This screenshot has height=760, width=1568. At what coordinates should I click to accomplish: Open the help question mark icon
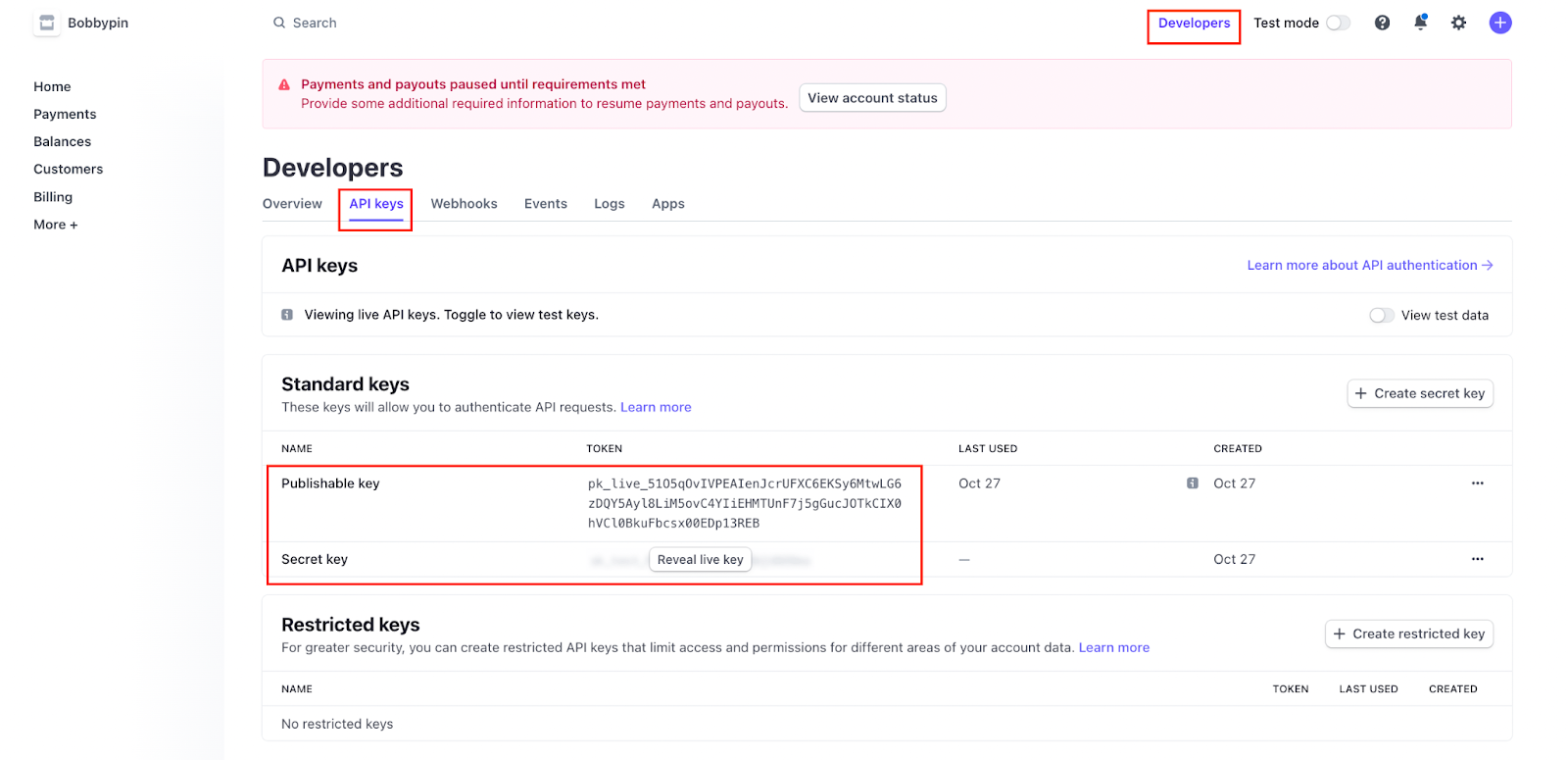[x=1382, y=23]
